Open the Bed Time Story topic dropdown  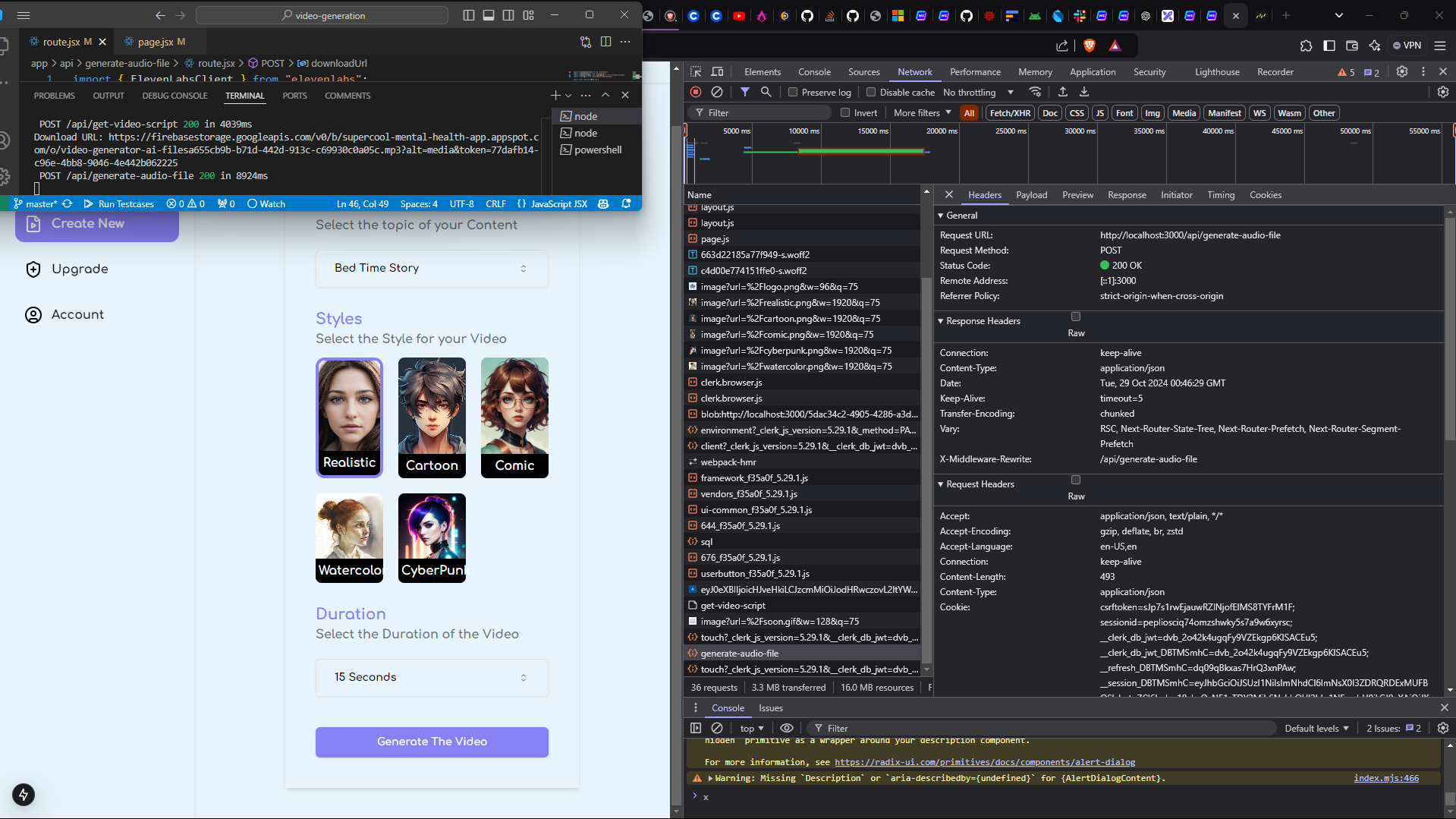coord(432,268)
